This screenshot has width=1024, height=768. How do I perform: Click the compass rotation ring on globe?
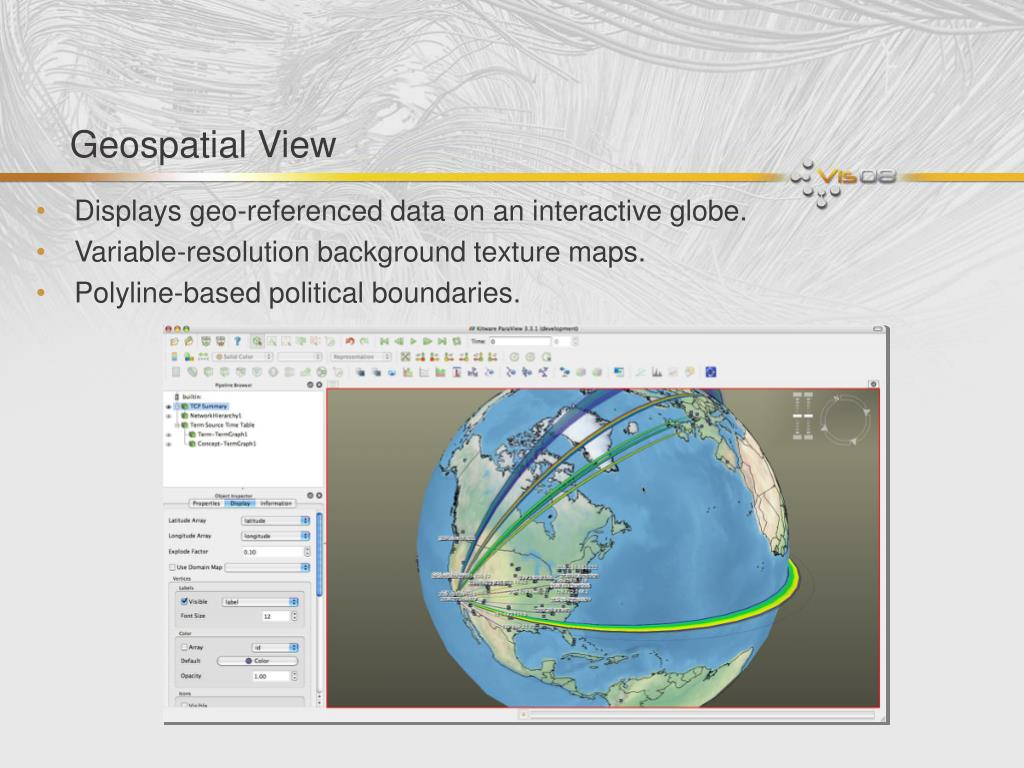(846, 420)
